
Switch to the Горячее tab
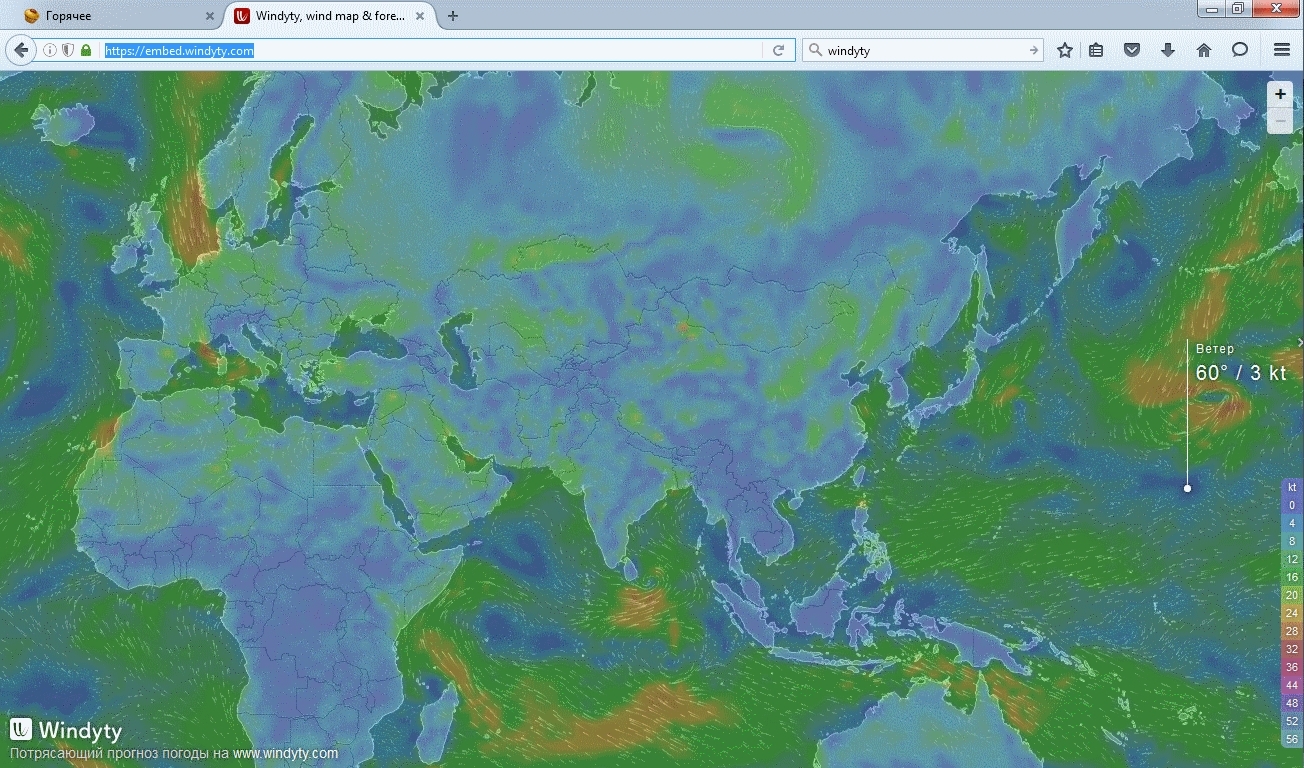coord(110,16)
